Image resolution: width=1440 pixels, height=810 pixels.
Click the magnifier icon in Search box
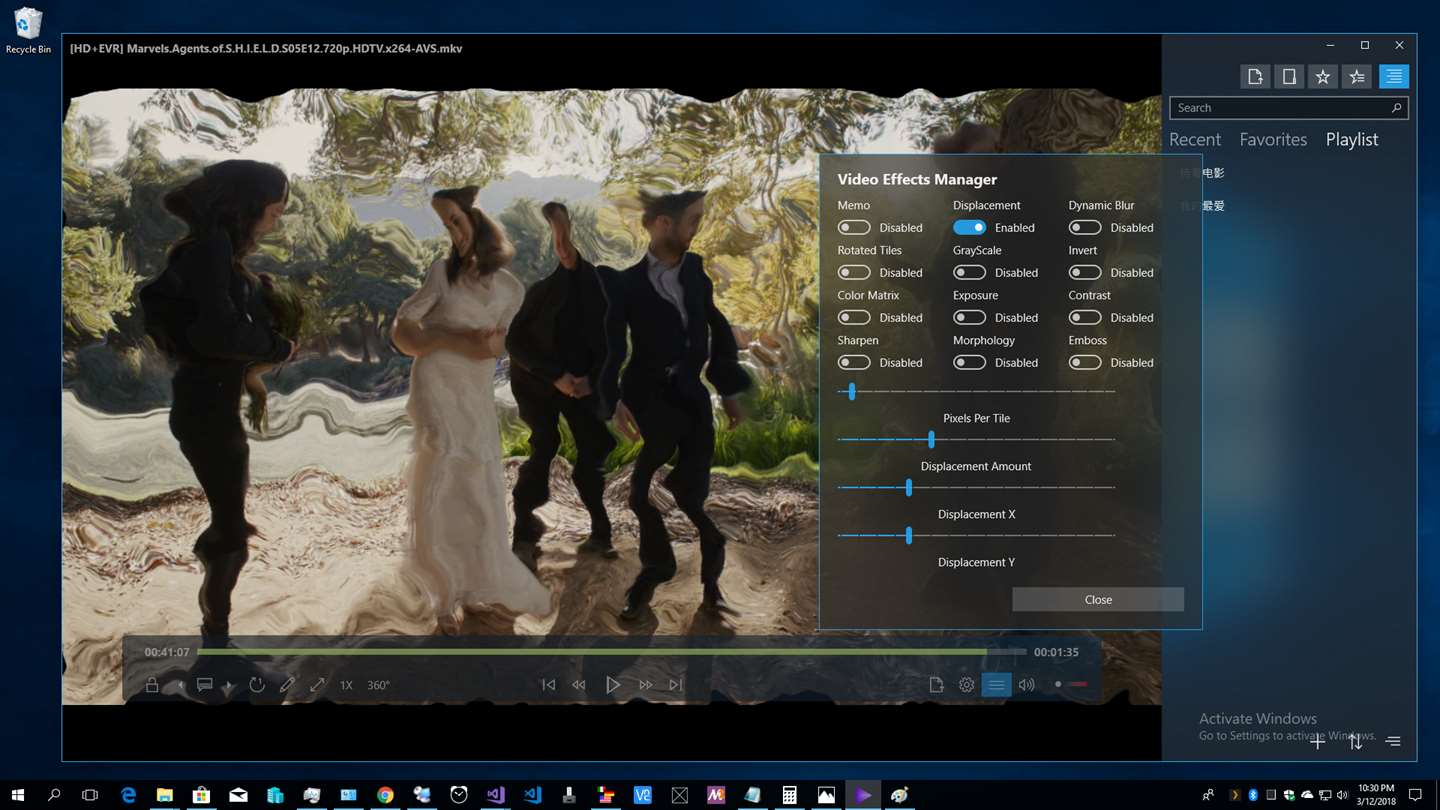click(1396, 108)
